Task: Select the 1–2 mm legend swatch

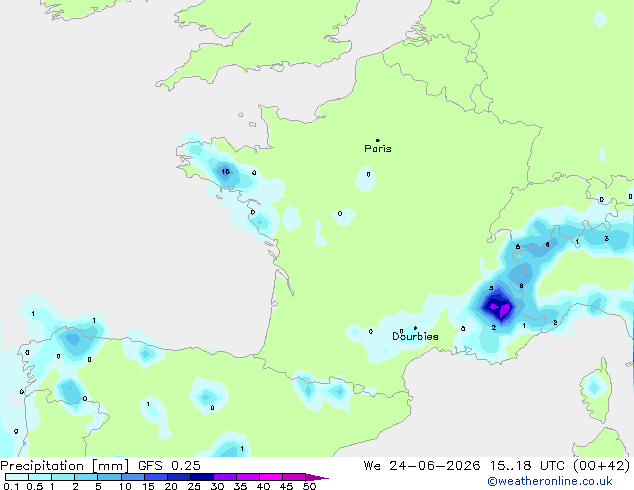Action: pos(63,477)
